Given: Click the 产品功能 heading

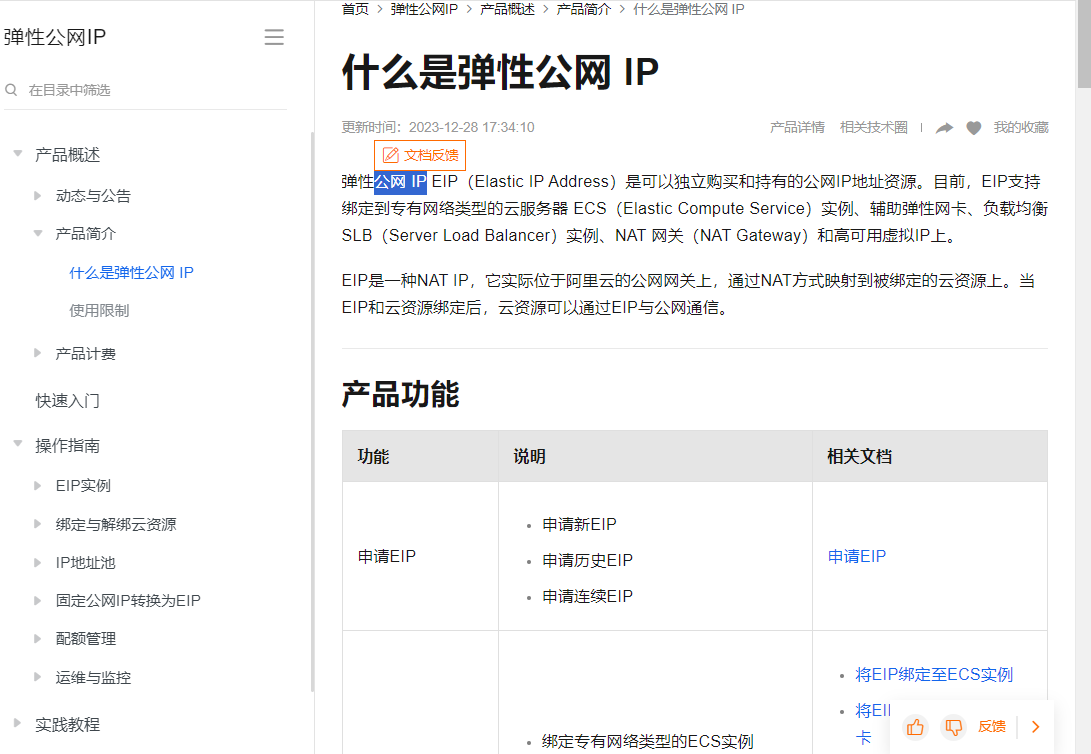Looking at the screenshot, I should 401,394.
